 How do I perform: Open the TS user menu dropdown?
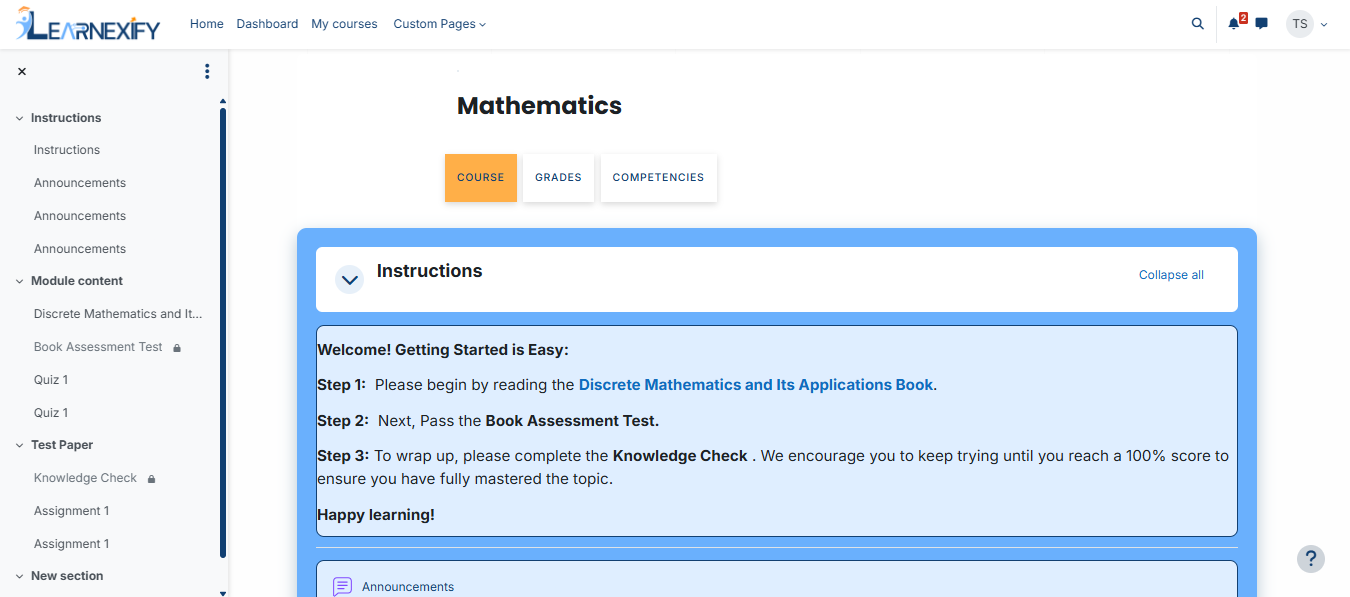pos(1307,24)
